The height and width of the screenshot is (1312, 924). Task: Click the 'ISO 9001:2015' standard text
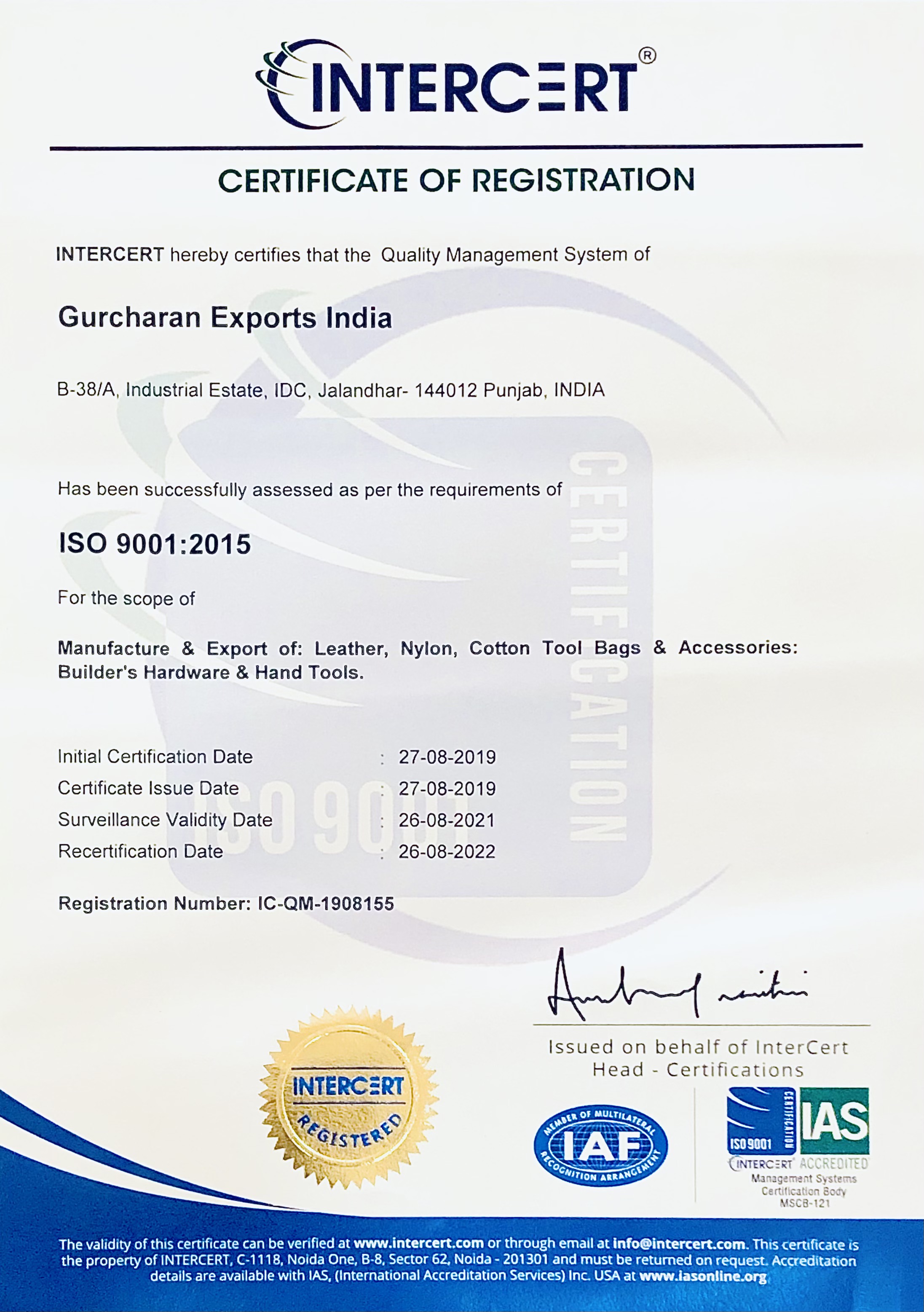[x=155, y=544]
